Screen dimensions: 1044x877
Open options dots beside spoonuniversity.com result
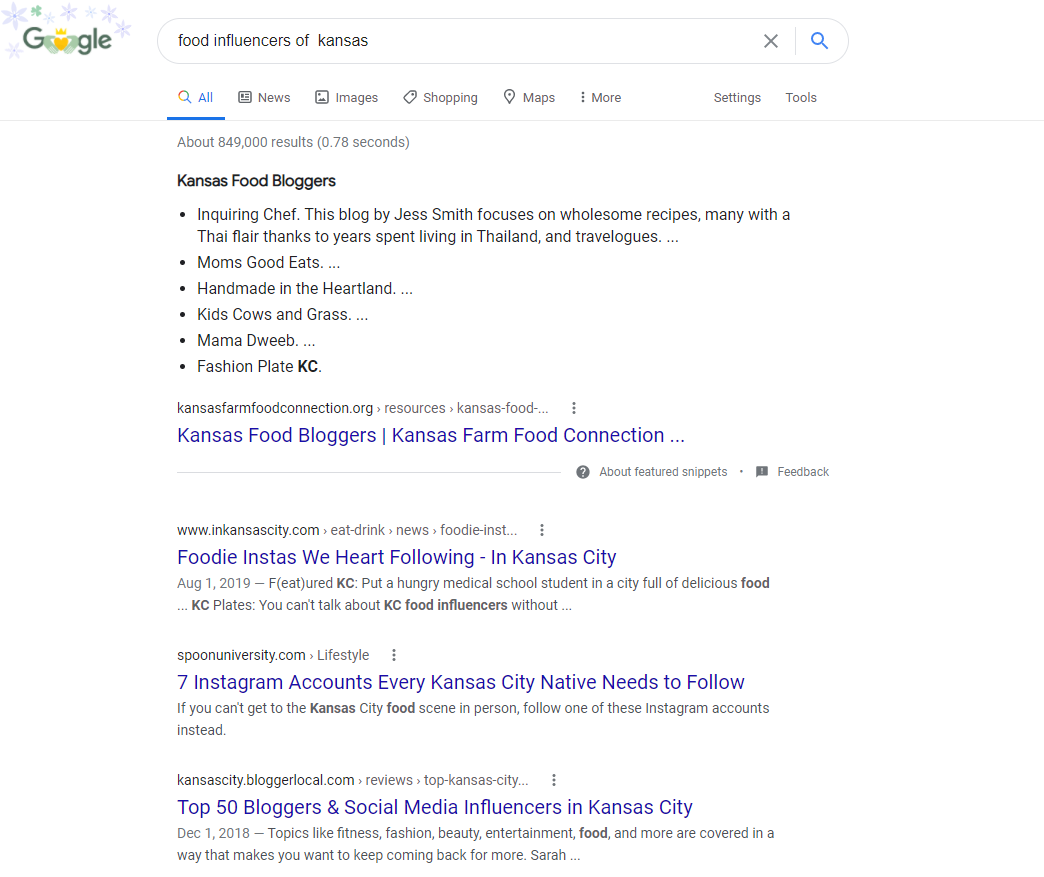coord(394,655)
